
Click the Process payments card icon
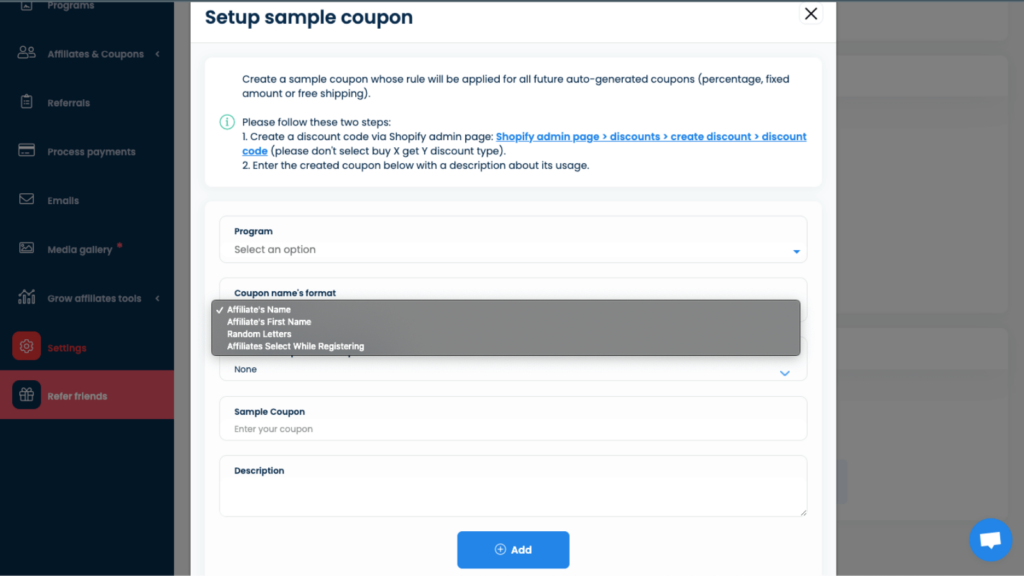[x=26, y=151]
